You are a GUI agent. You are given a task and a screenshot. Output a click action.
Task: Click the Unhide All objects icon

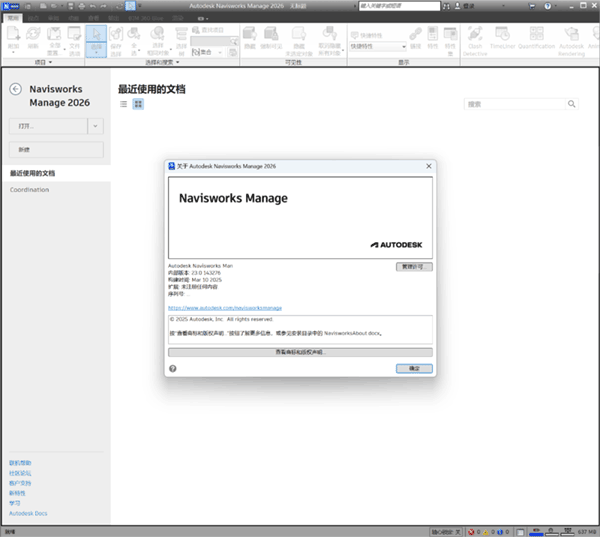tap(329, 34)
